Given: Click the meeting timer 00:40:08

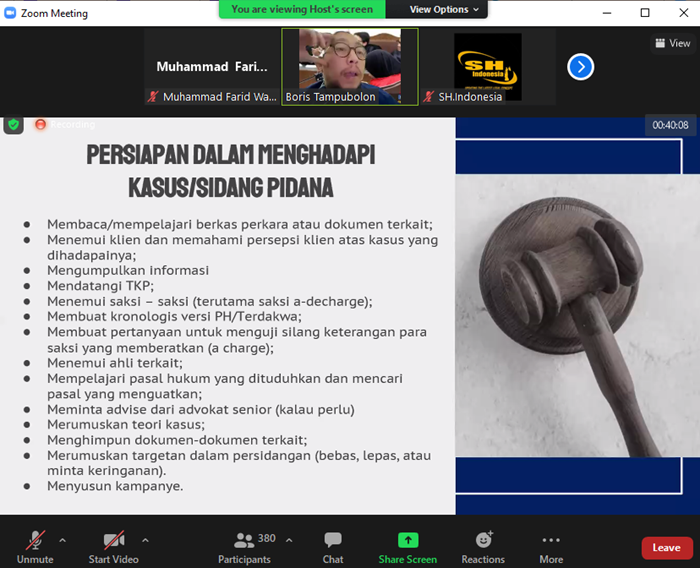Looking at the screenshot, I should [670, 125].
